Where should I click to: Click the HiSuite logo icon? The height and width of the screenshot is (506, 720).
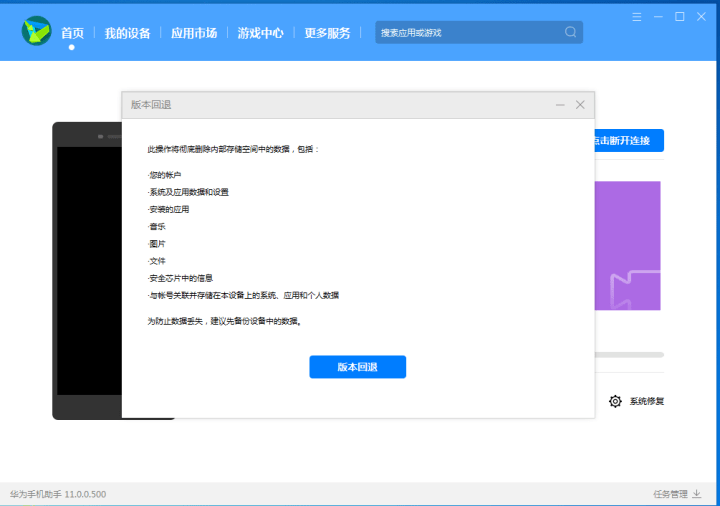pos(36,32)
